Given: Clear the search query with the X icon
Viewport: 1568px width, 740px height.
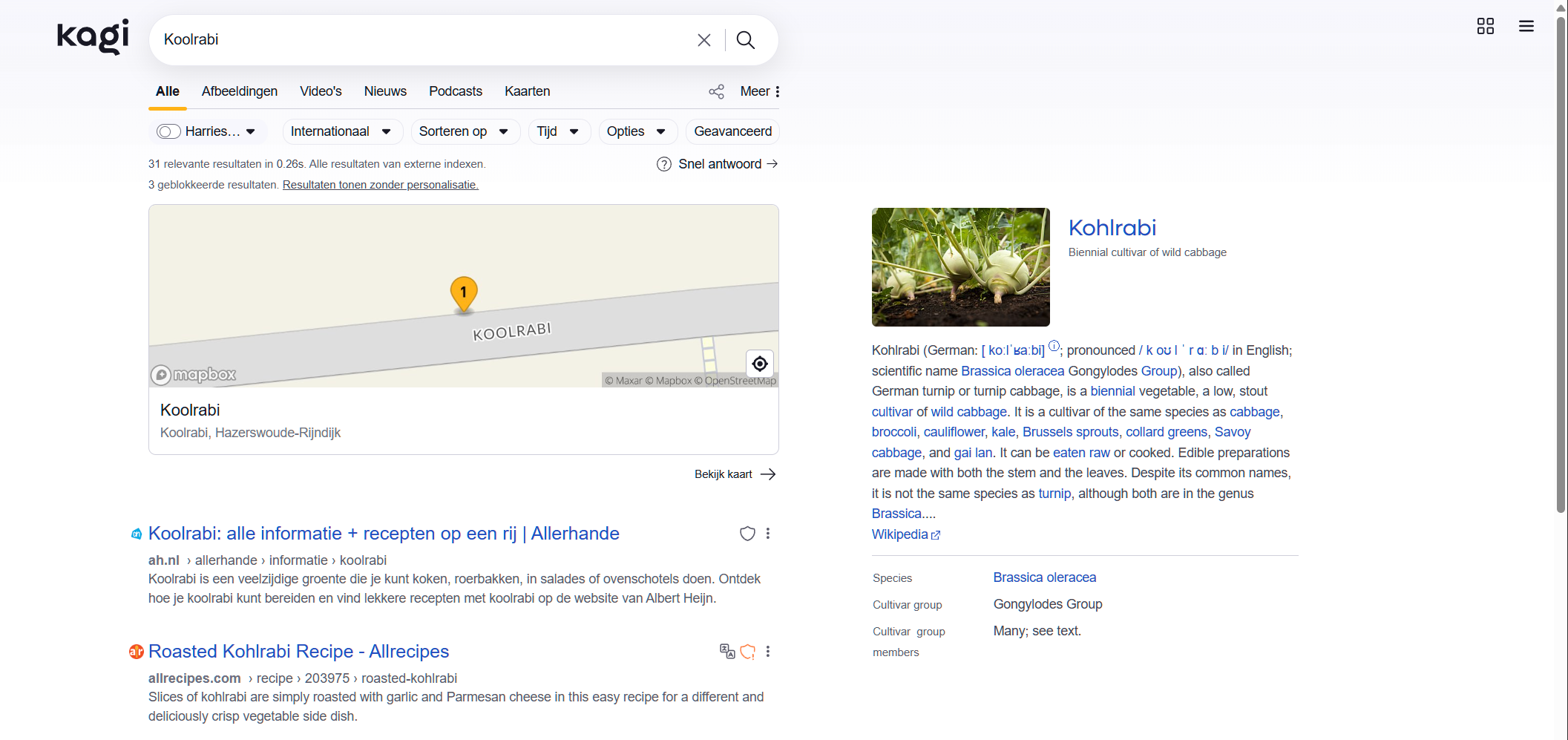Looking at the screenshot, I should (x=703, y=40).
